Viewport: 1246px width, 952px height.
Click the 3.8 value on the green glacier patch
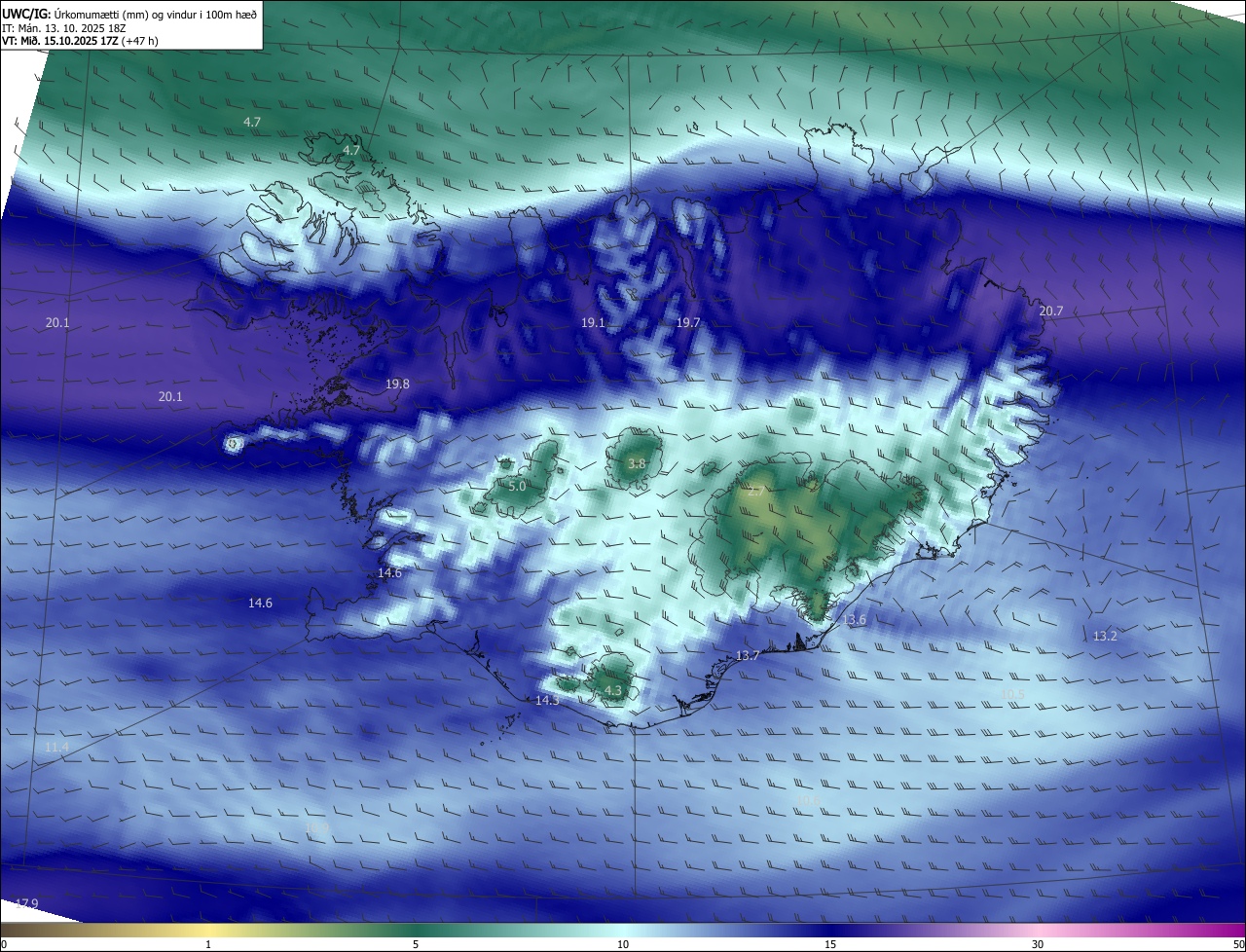636,464
